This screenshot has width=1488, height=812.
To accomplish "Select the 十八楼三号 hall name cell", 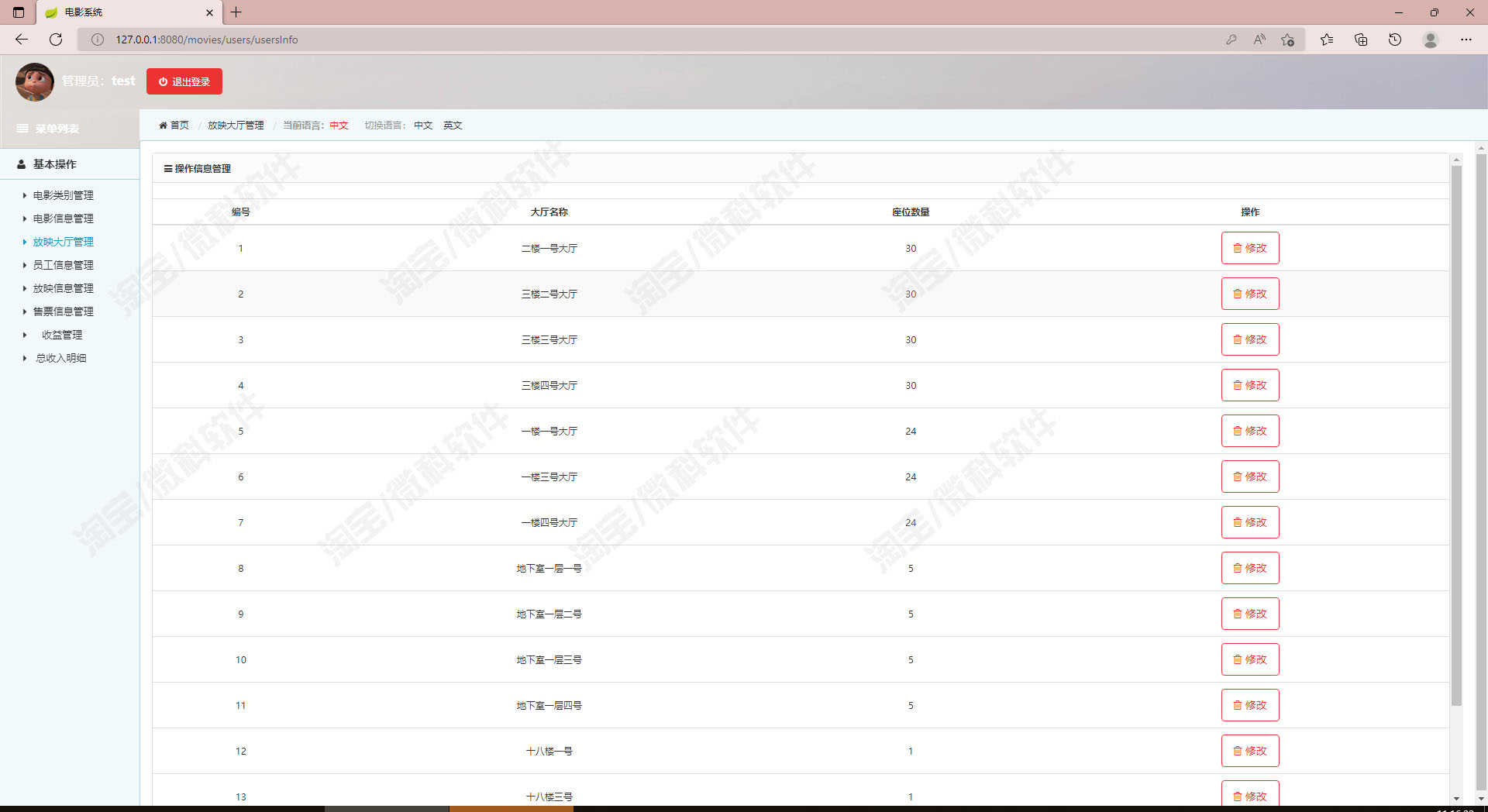I will point(549,797).
